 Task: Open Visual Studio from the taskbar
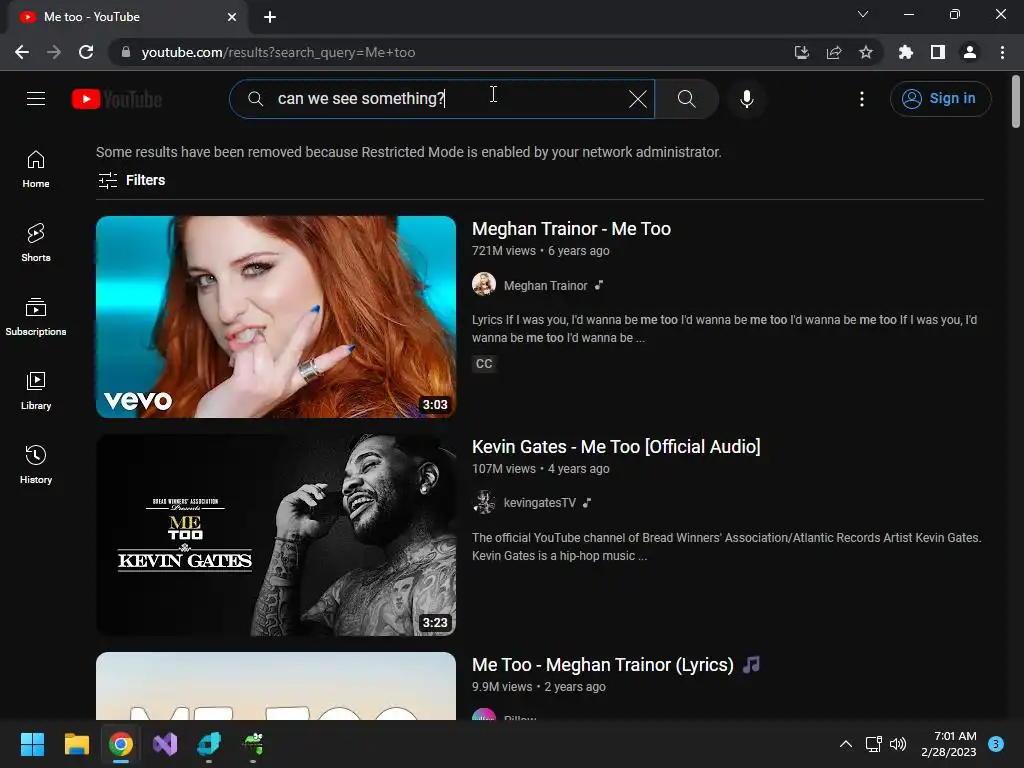tap(165, 744)
